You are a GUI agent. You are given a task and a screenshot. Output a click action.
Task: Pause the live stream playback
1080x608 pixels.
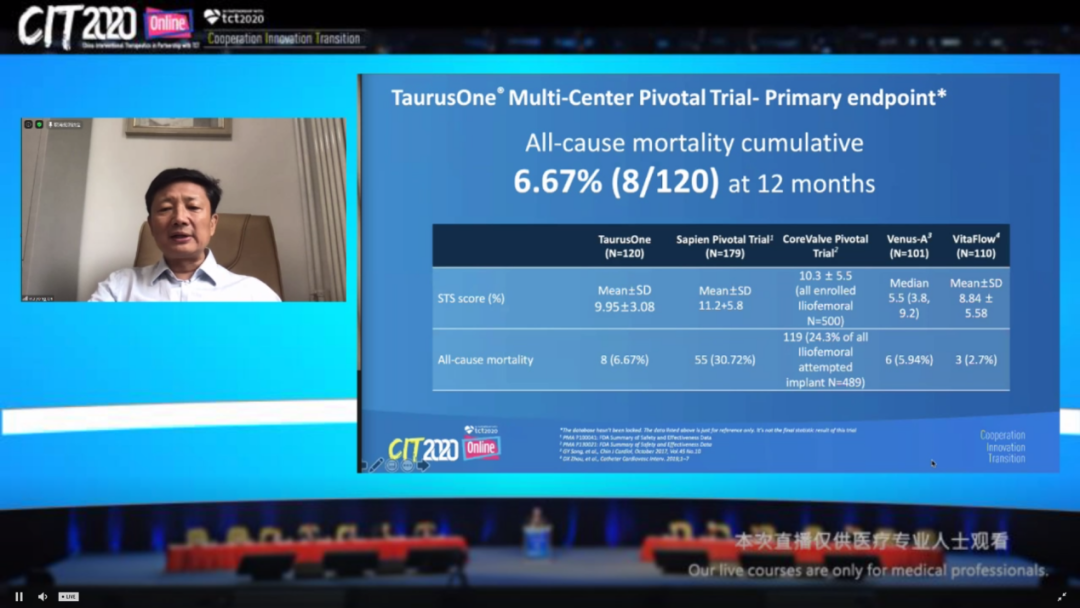[x=19, y=596]
